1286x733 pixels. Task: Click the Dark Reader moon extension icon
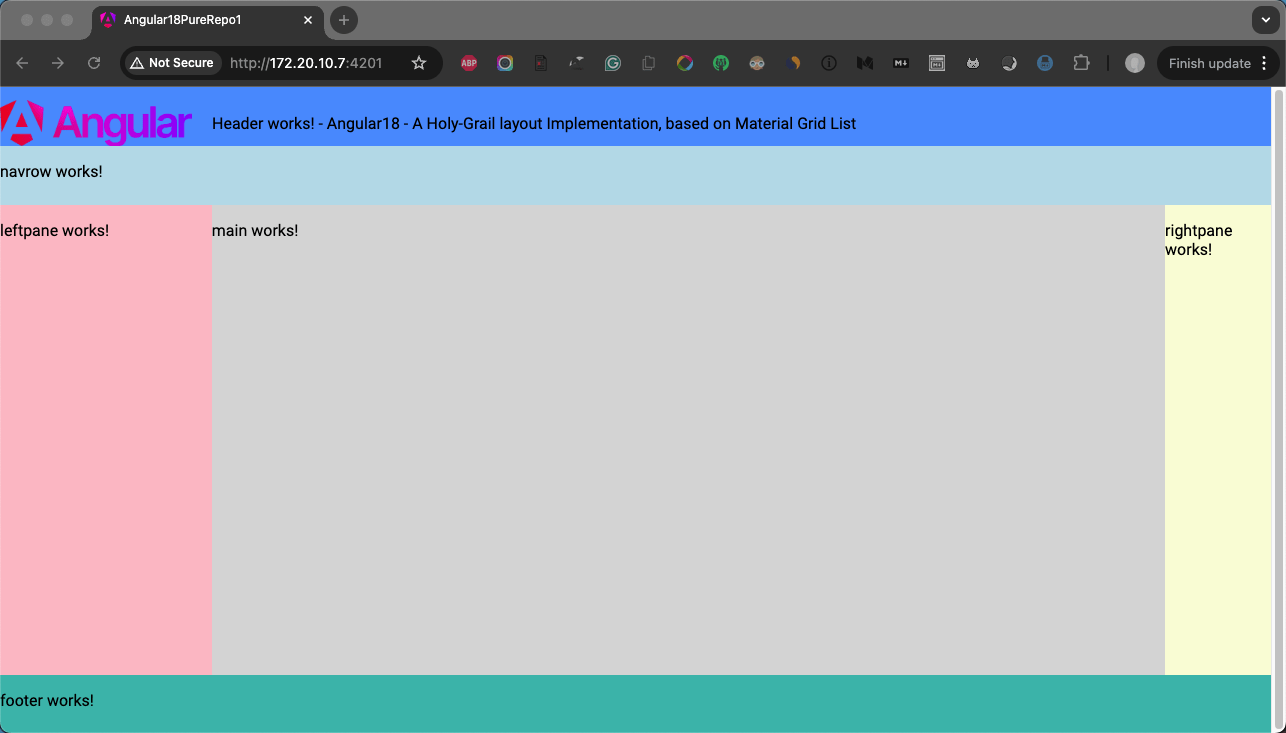point(1009,62)
